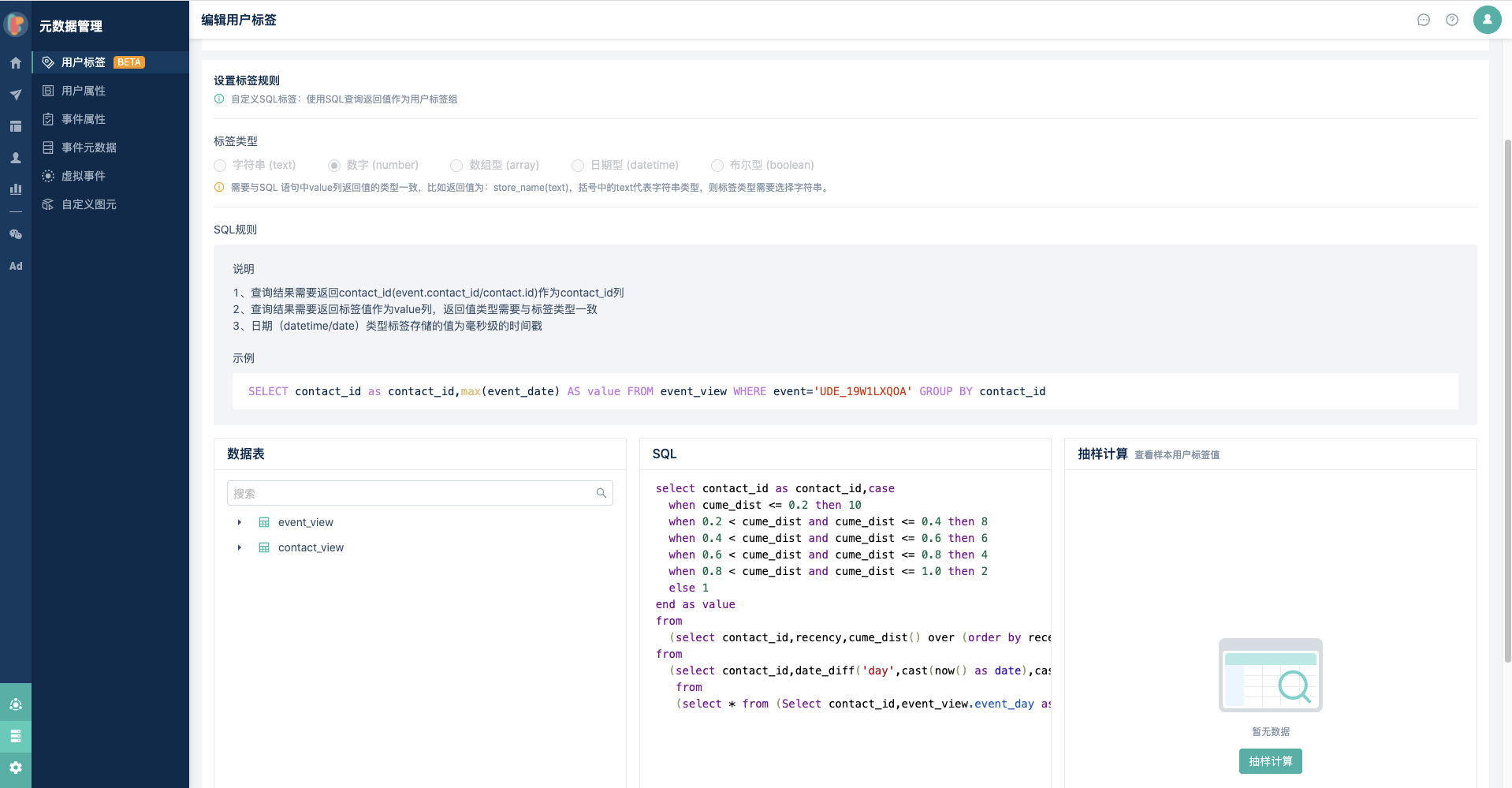Open 用户属性 menu item
The image size is (1512, 788).
[84, 91]
